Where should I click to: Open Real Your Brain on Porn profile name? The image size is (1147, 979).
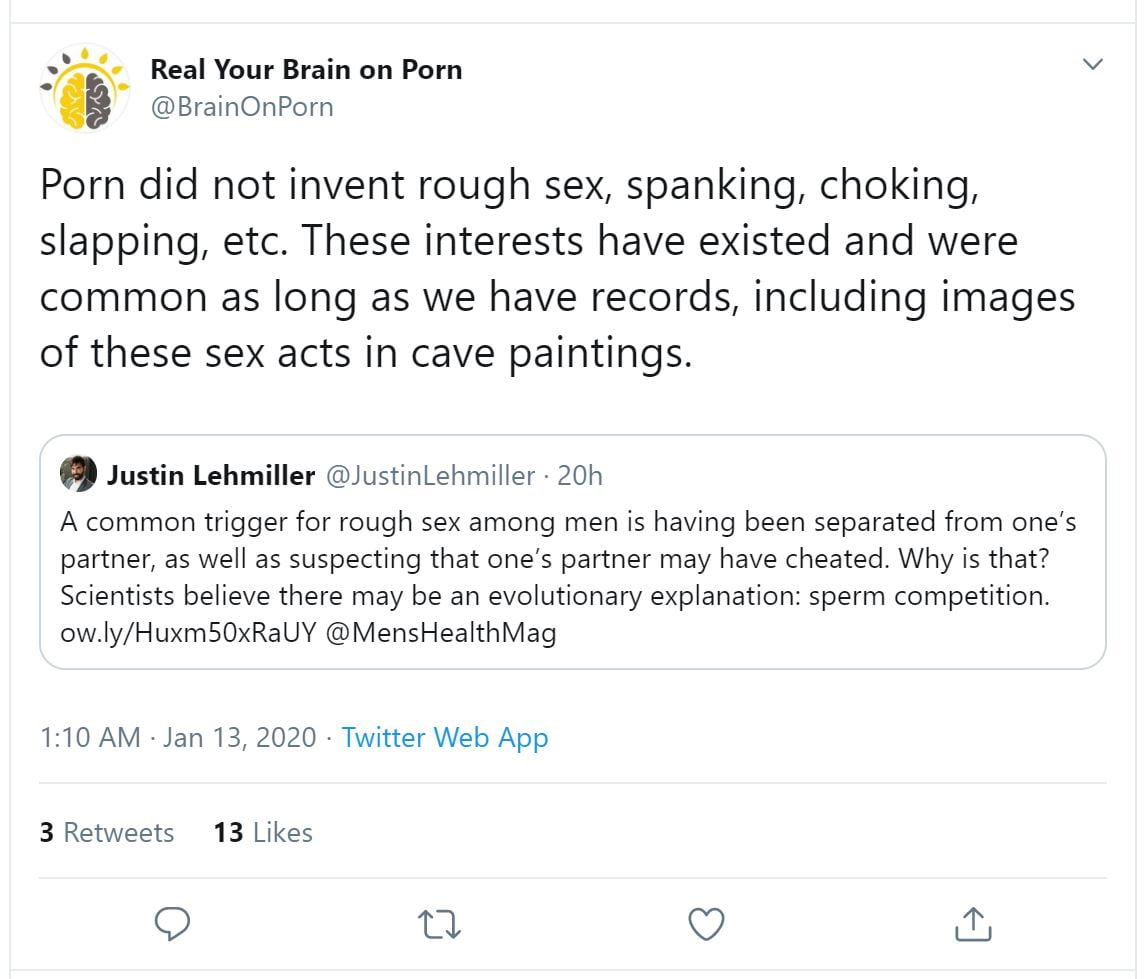point(306,70)
